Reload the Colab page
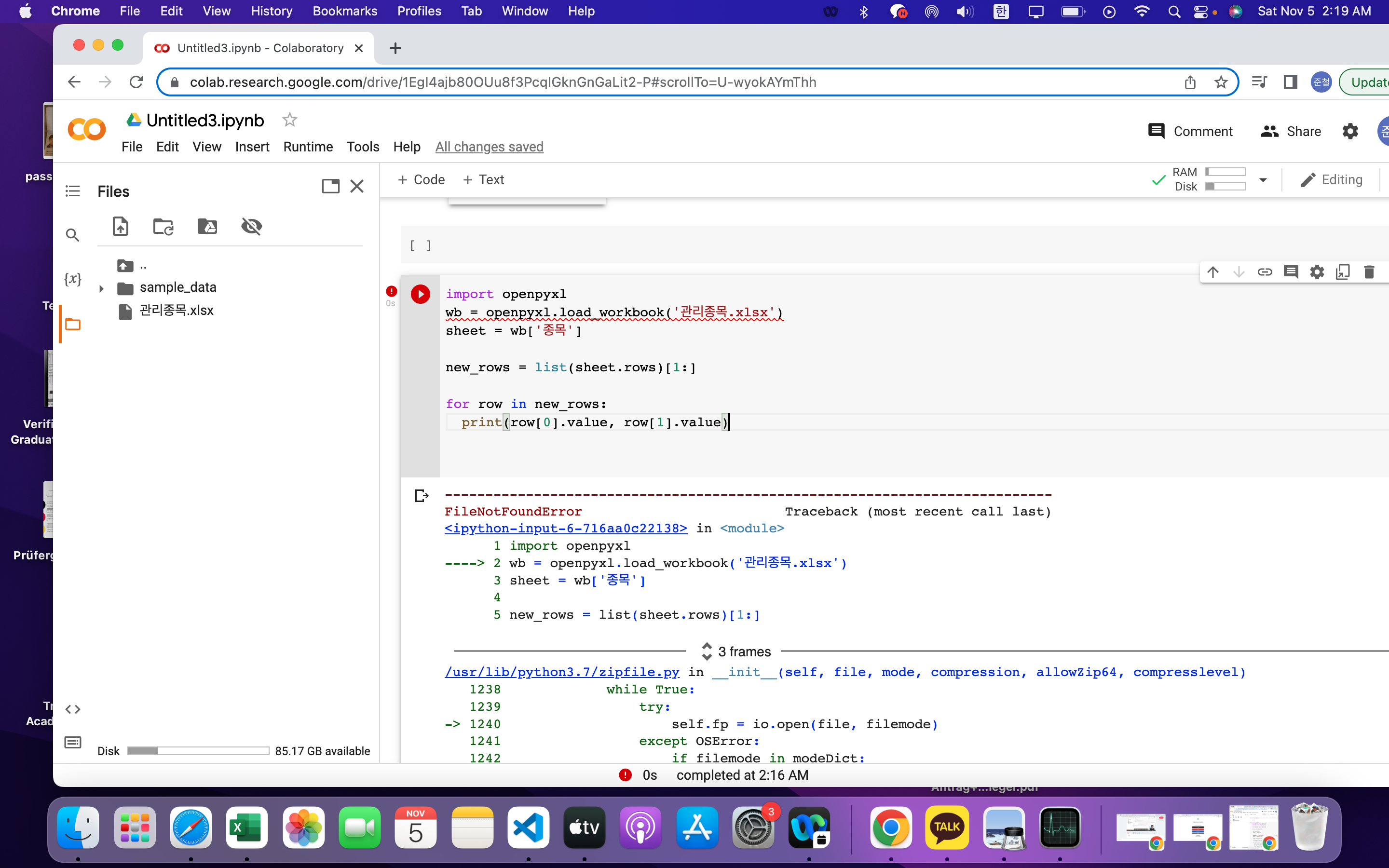Viewport: 1389px width, 868px height. pos(136,82)
